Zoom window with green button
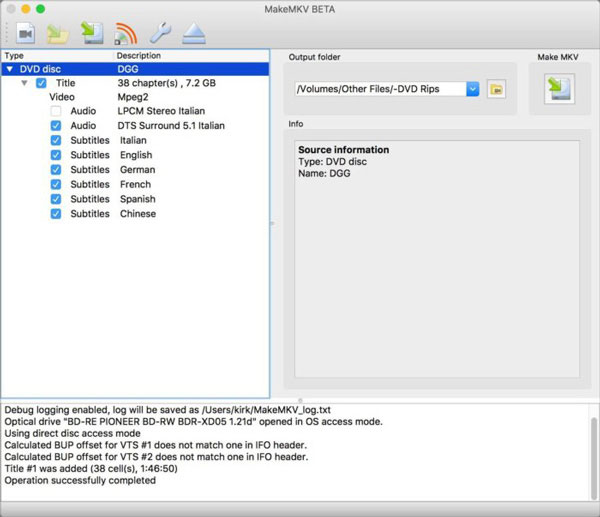Viewport: 600px width, 517px height. click(40, 9)
